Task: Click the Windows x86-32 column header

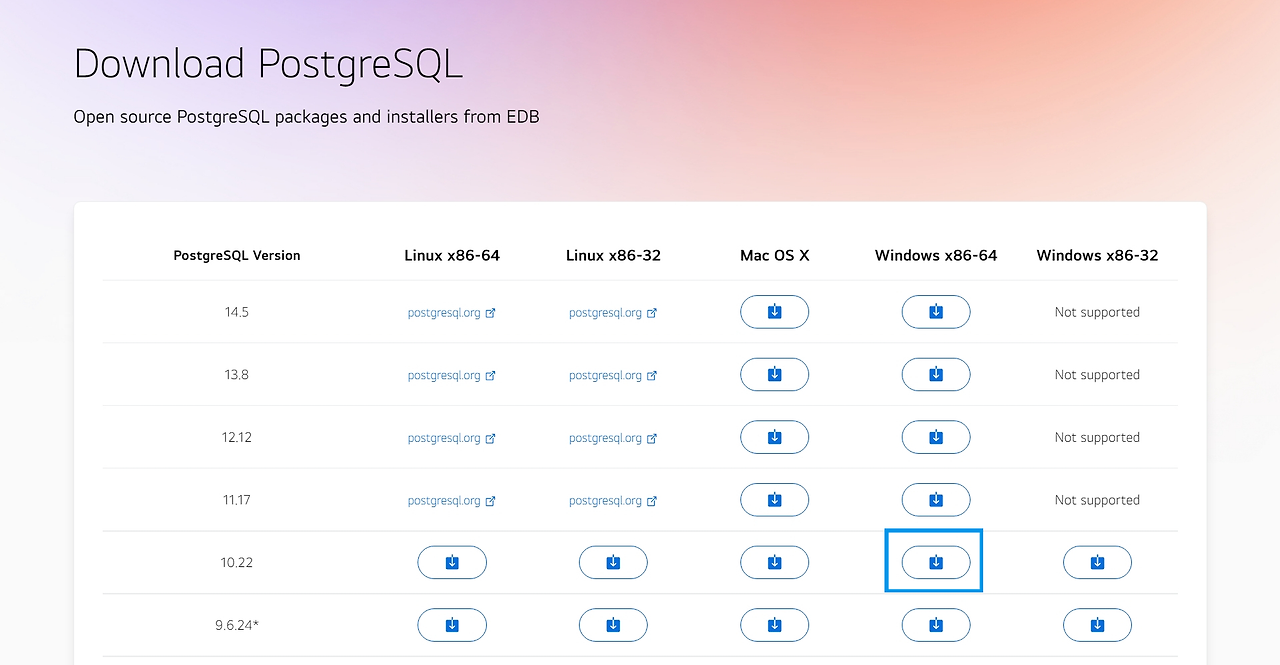Action: (x=1097, y=255)
